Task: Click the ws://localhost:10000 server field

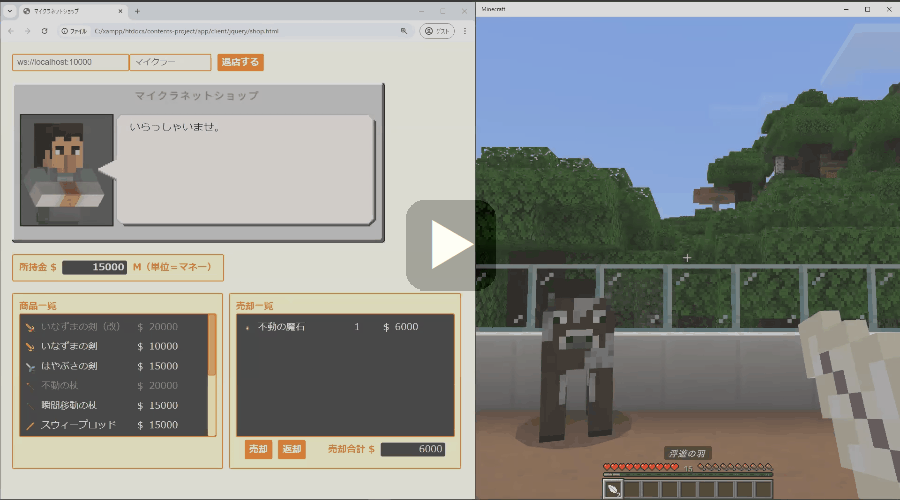Action: [70, 62]
